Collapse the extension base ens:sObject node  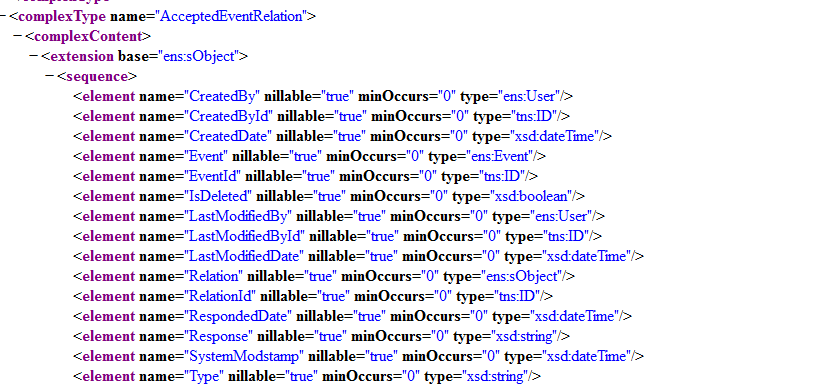click(x=34, y=56)
